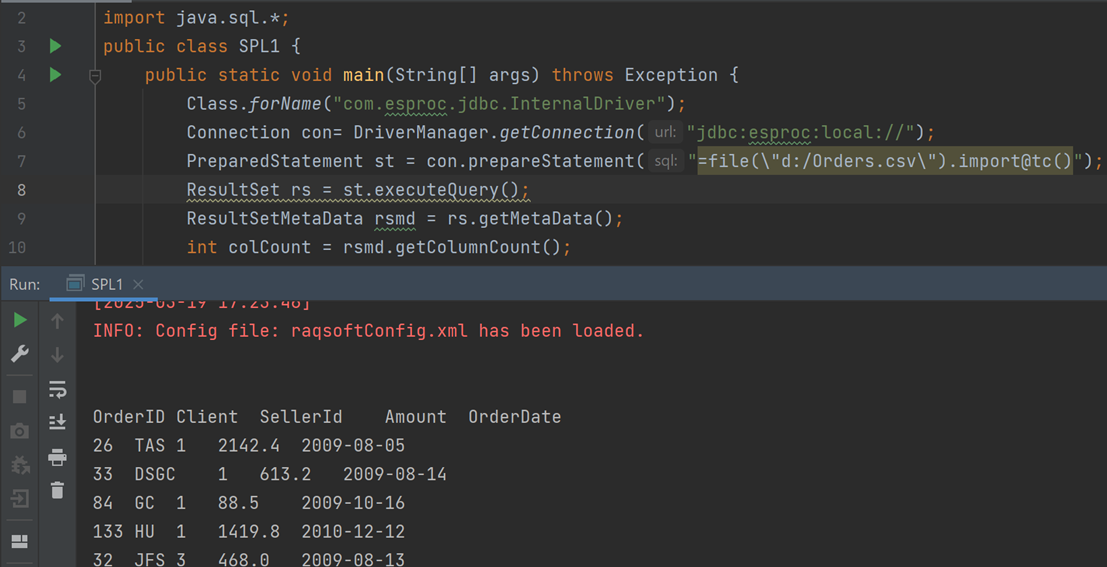Image resolution: width=1107 pixels, height=567 pixels.
Task: Click the up arrow stack trace icon
Action: (x=57, y=321)
